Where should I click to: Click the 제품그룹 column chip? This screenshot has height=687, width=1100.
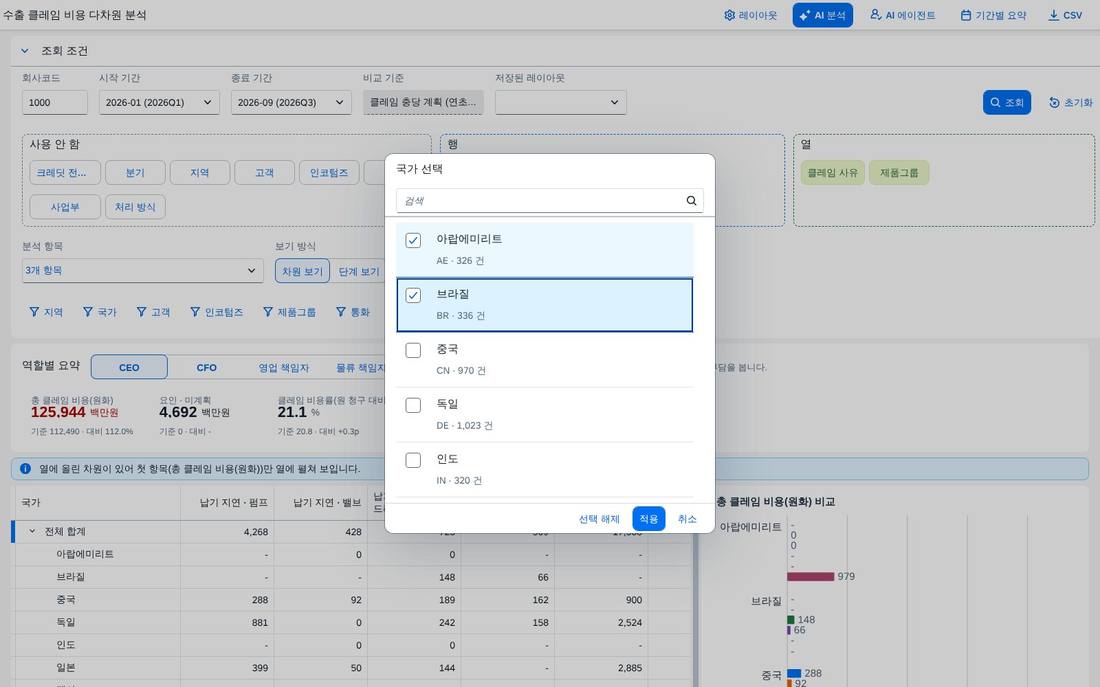coord(899,173)
